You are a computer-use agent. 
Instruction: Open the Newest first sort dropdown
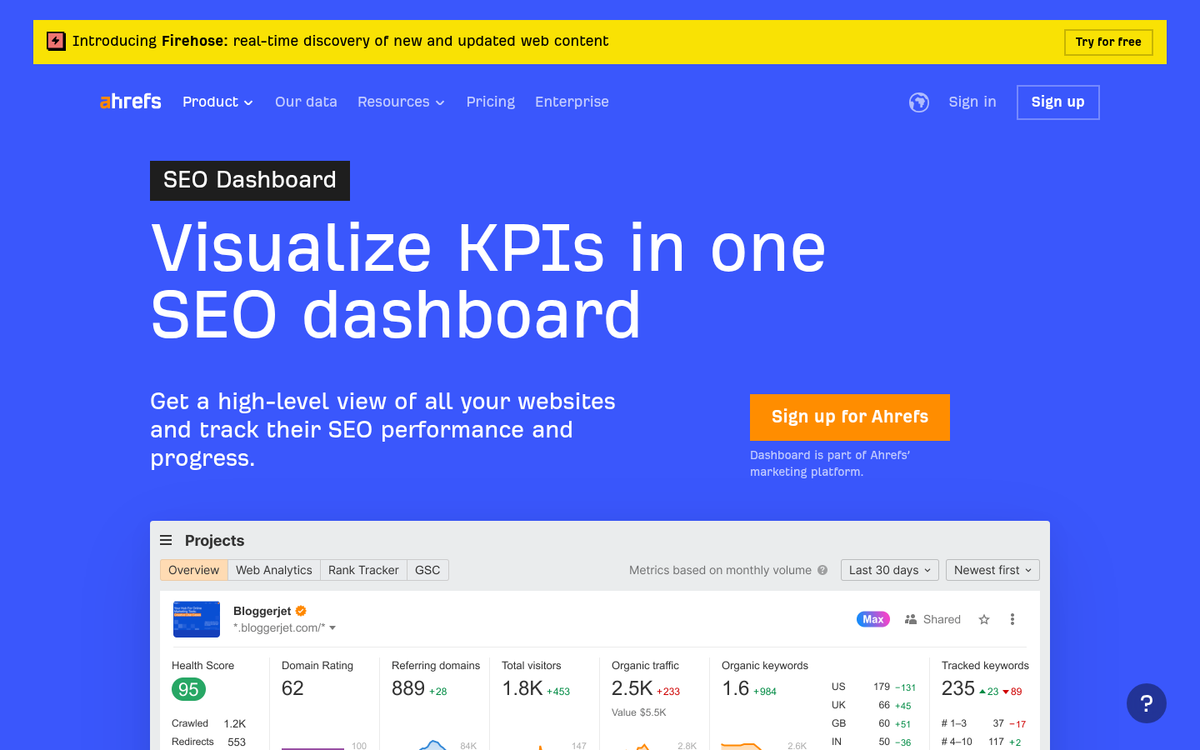992,570
